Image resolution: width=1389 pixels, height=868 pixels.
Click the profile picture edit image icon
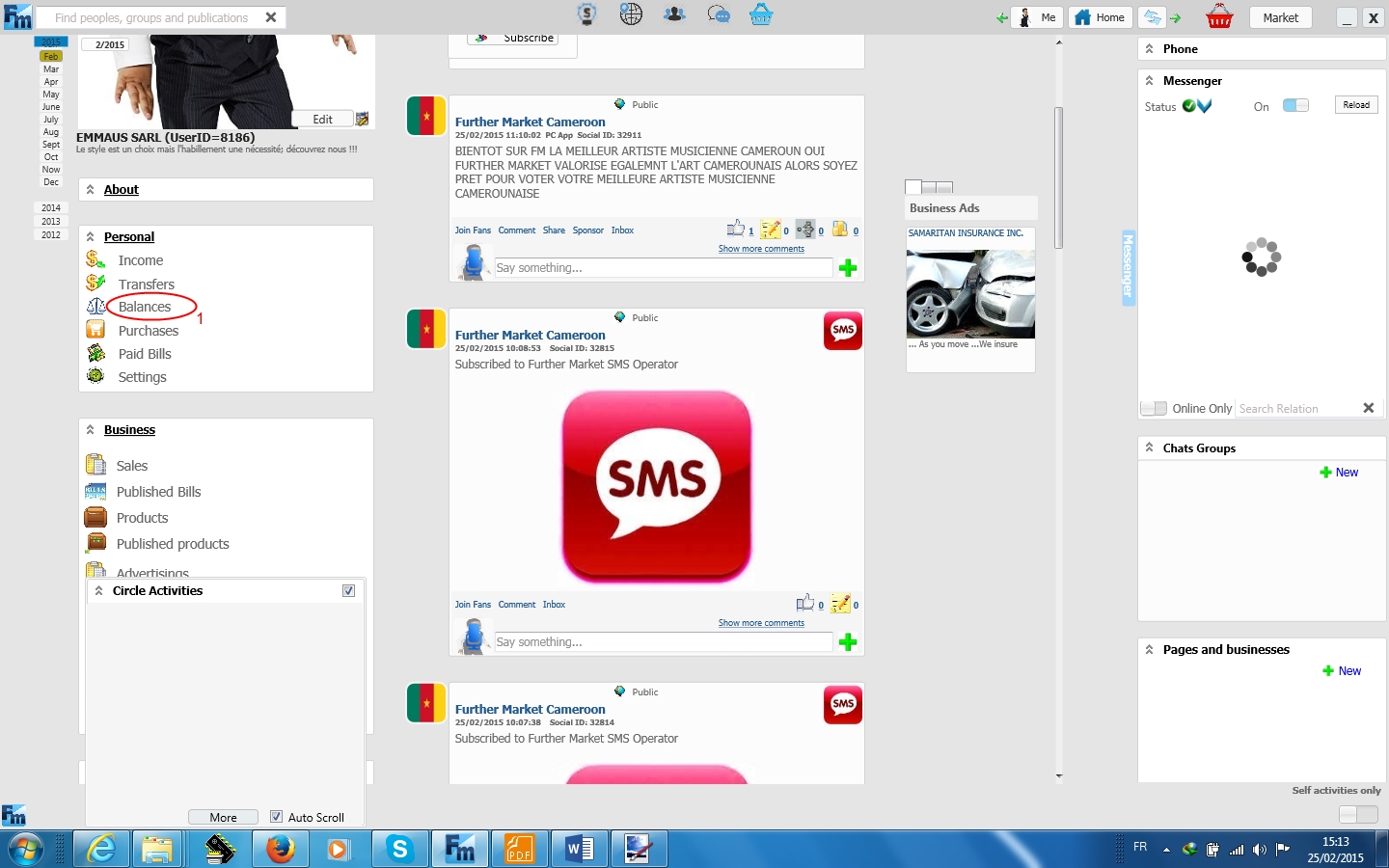point(362,119)
